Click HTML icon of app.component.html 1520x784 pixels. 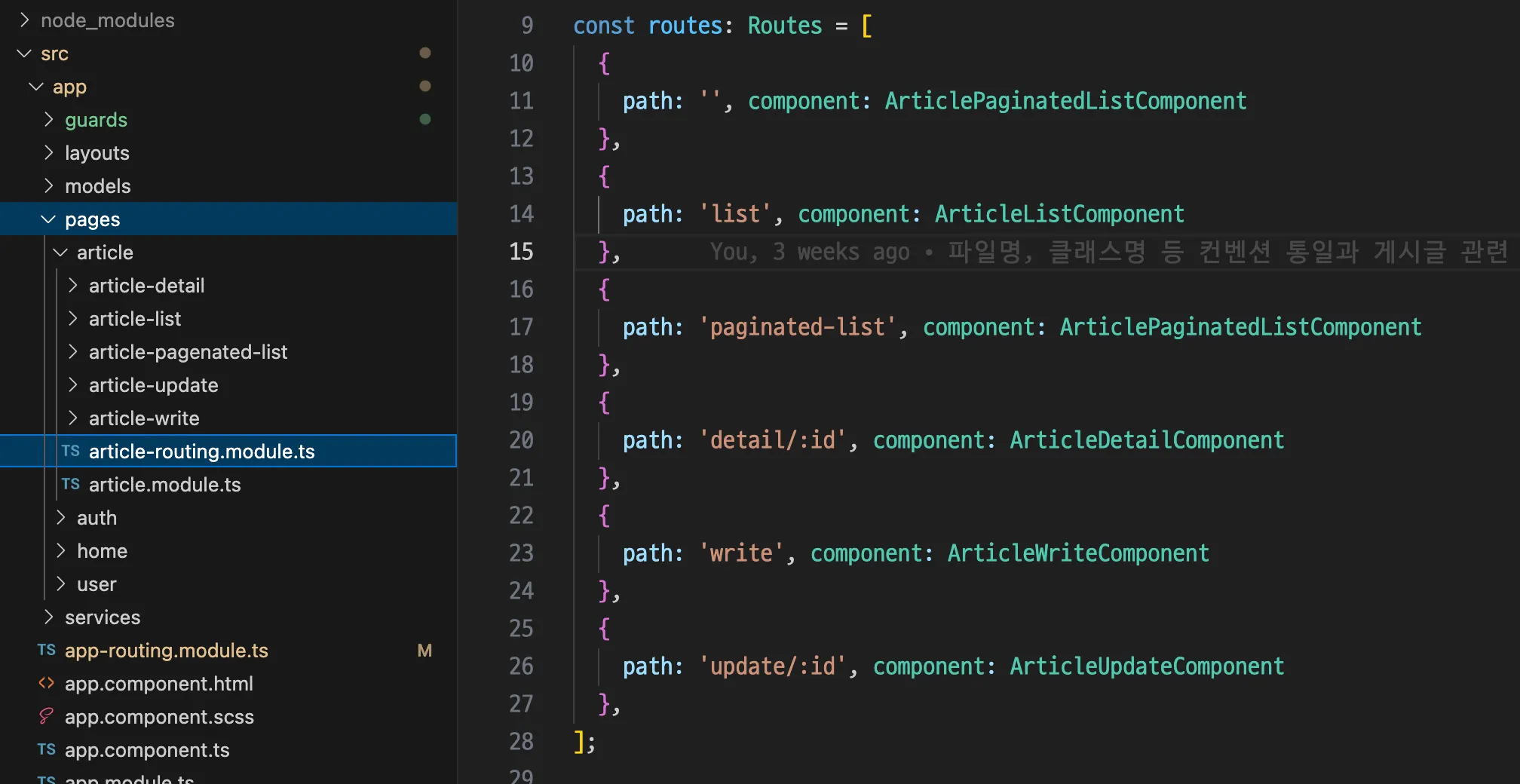[x=47, y=683]
